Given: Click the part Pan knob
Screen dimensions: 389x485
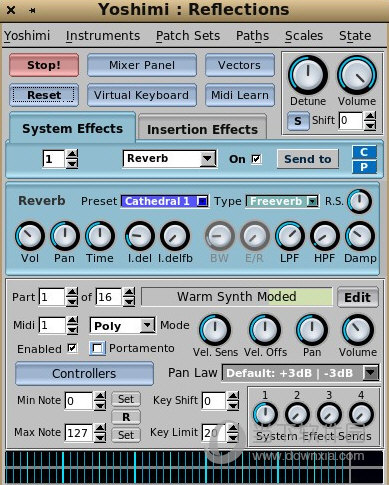Looking at the screenshot, I should (x=312, y=330).
